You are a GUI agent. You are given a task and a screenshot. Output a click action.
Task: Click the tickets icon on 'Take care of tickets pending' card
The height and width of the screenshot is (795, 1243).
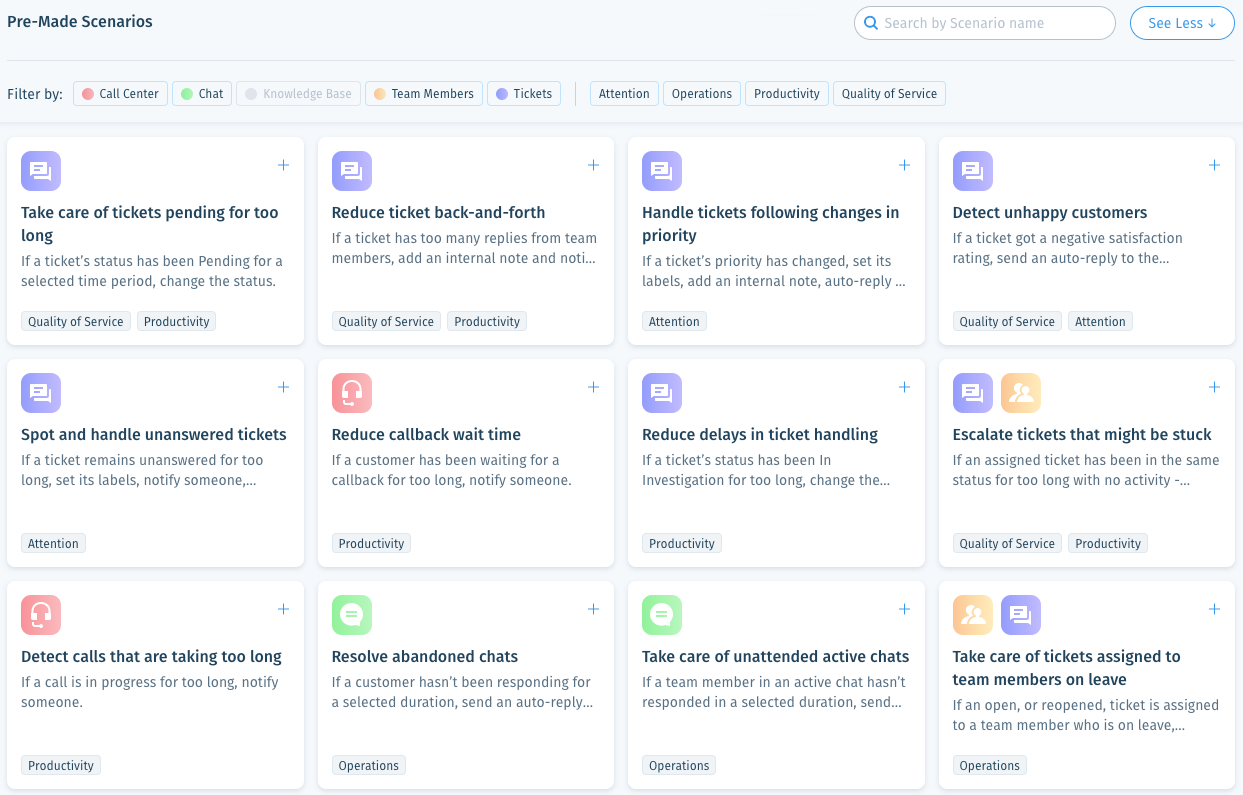(x=41, y=171)
